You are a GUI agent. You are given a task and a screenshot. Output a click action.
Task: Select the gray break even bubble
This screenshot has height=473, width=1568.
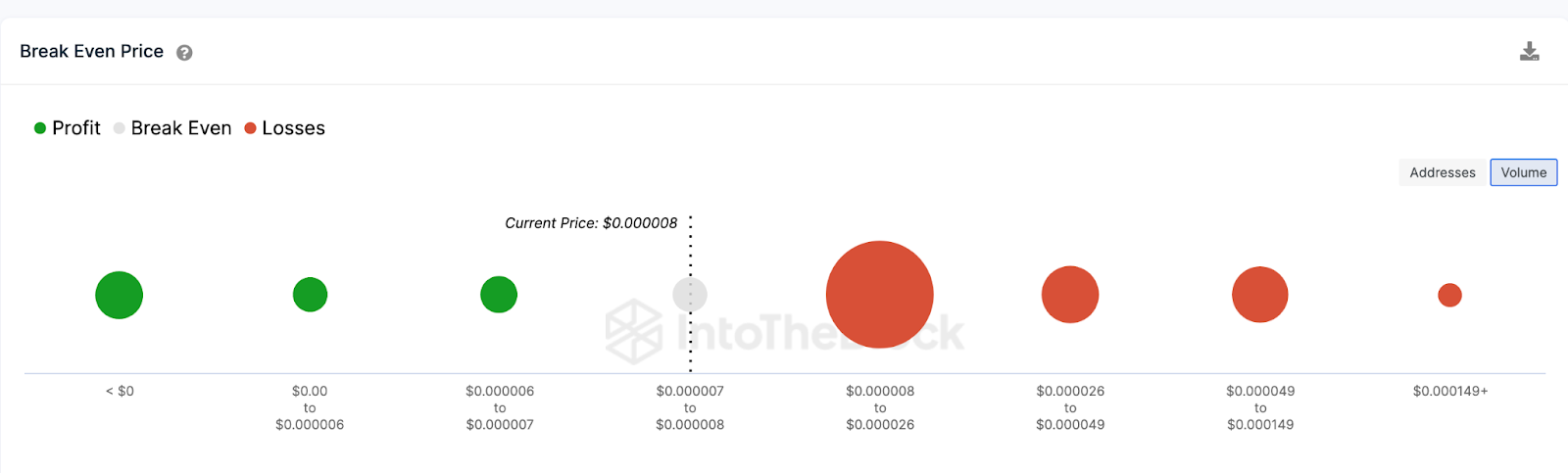690,295
